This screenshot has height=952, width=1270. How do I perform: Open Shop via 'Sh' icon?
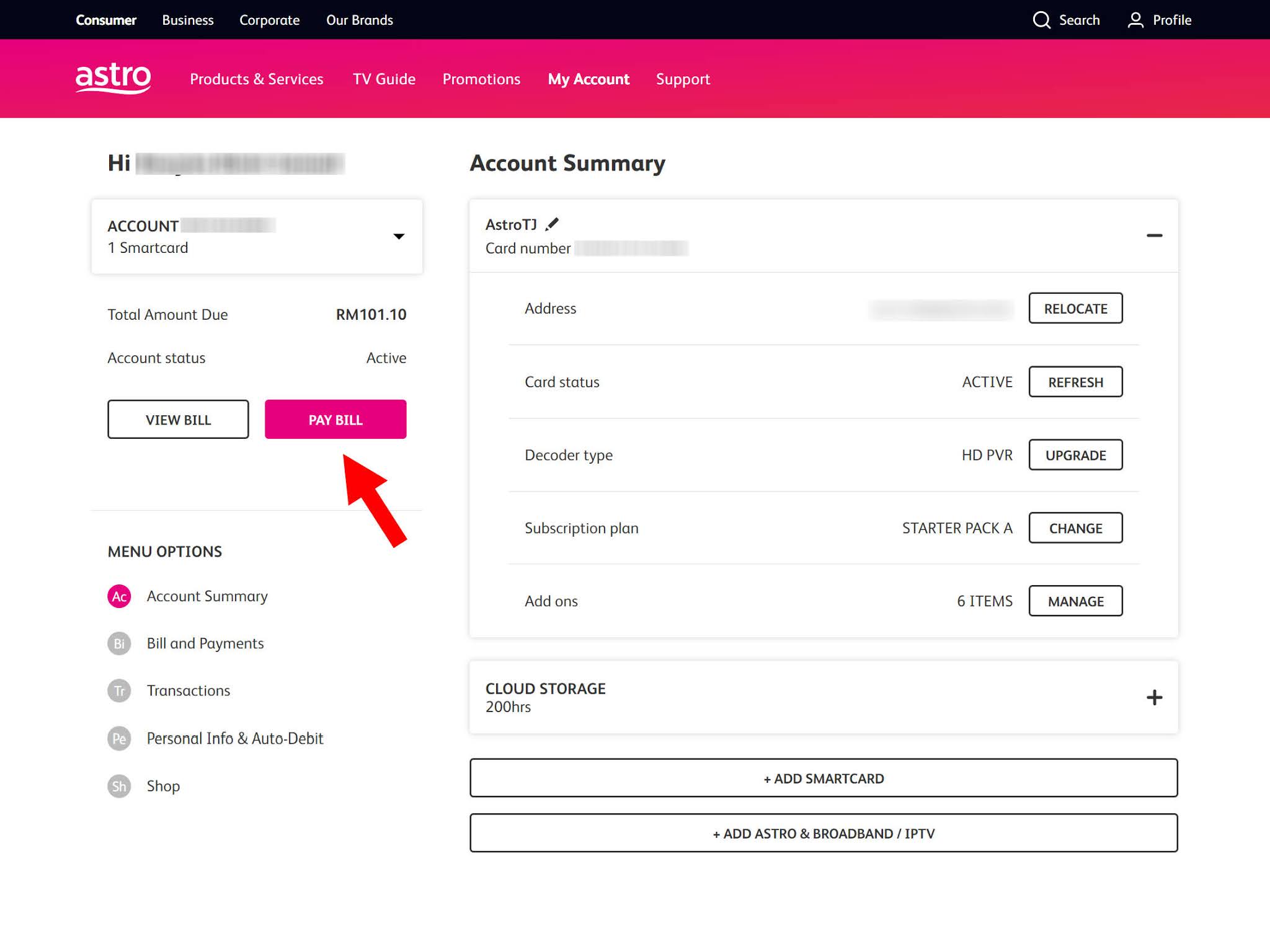coord(119,786)
